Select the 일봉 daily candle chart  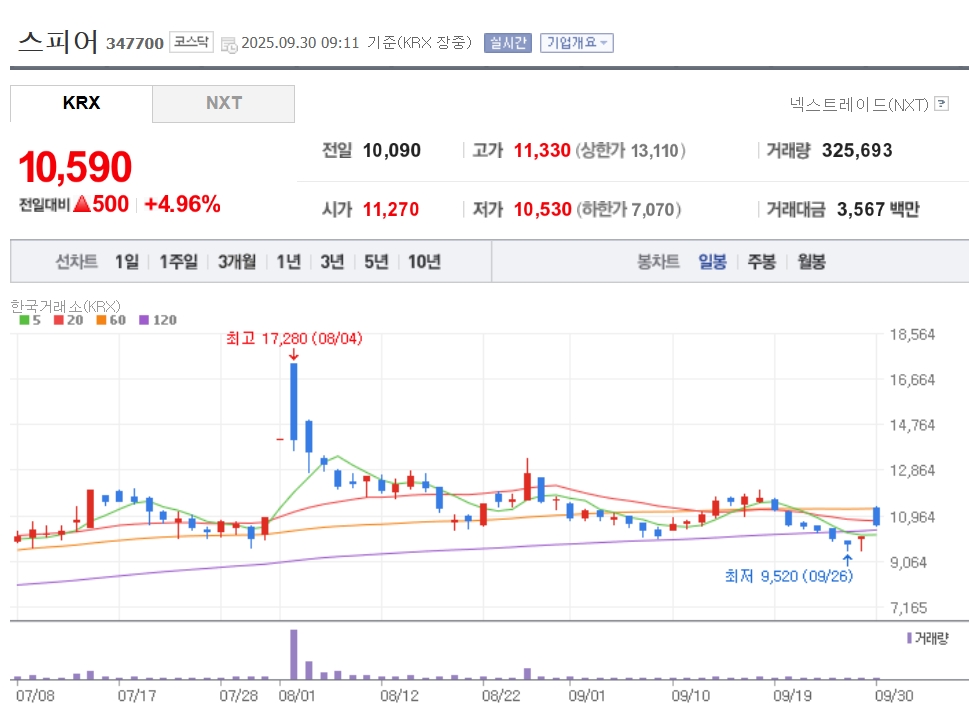click(712, 261)
